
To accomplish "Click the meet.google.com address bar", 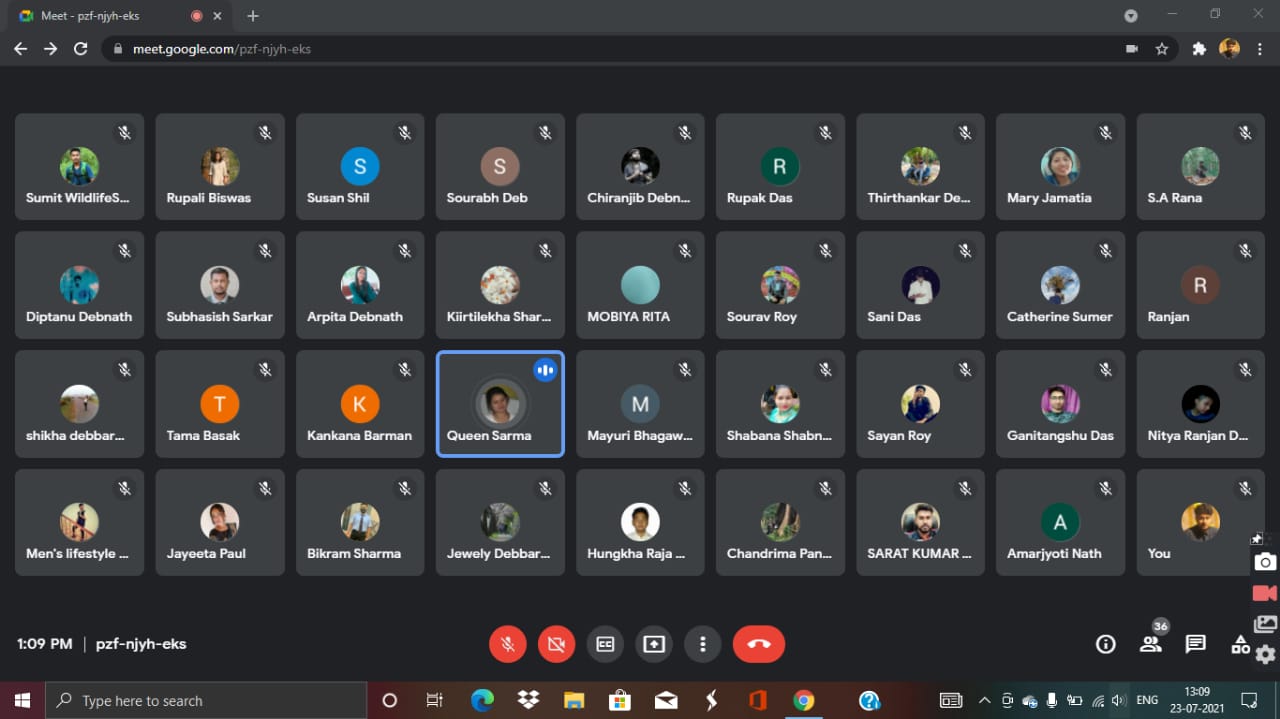I will tap(600, 49).
